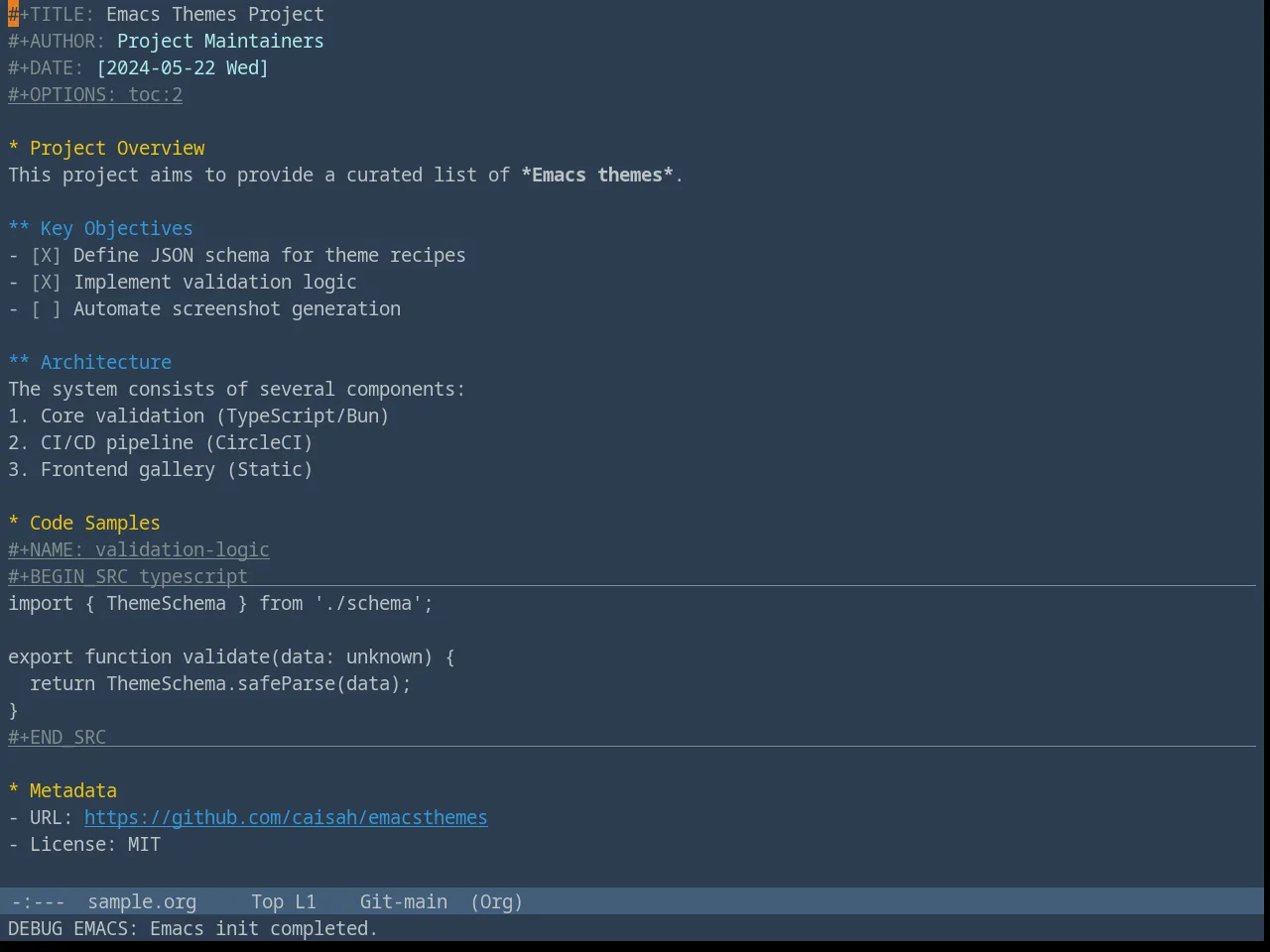Click the '(Org)' major mode indicator

(x=497, y=901)
